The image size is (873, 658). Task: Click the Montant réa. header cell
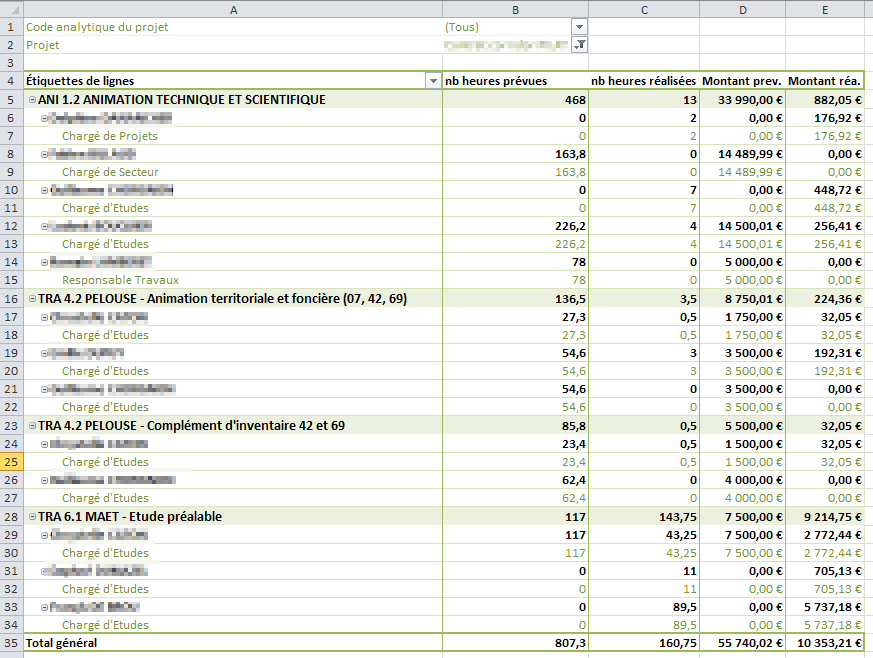(x=825, y=81)
